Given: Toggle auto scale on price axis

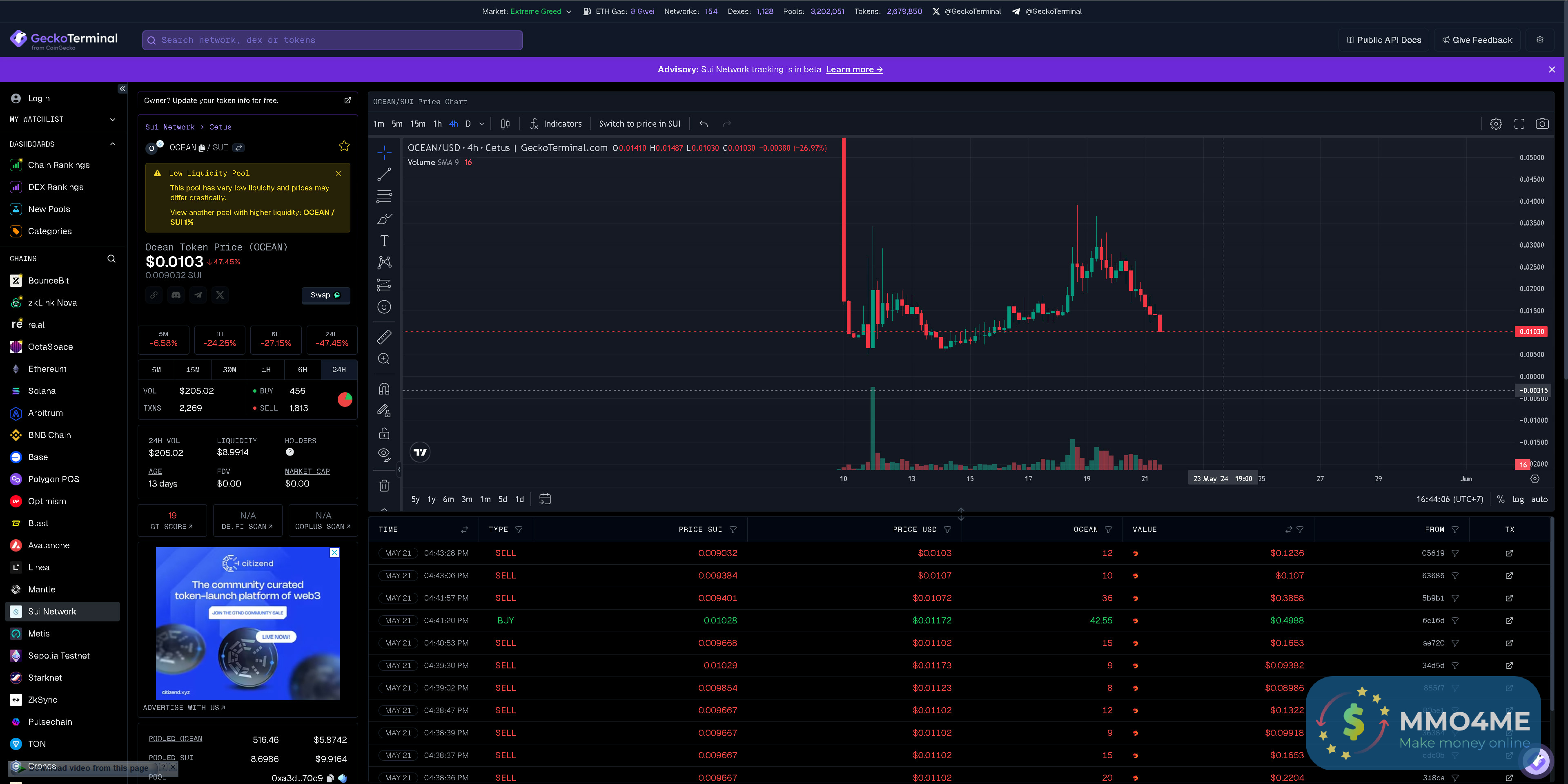Looking at the screenshot, I should [x=1539, y=499].
